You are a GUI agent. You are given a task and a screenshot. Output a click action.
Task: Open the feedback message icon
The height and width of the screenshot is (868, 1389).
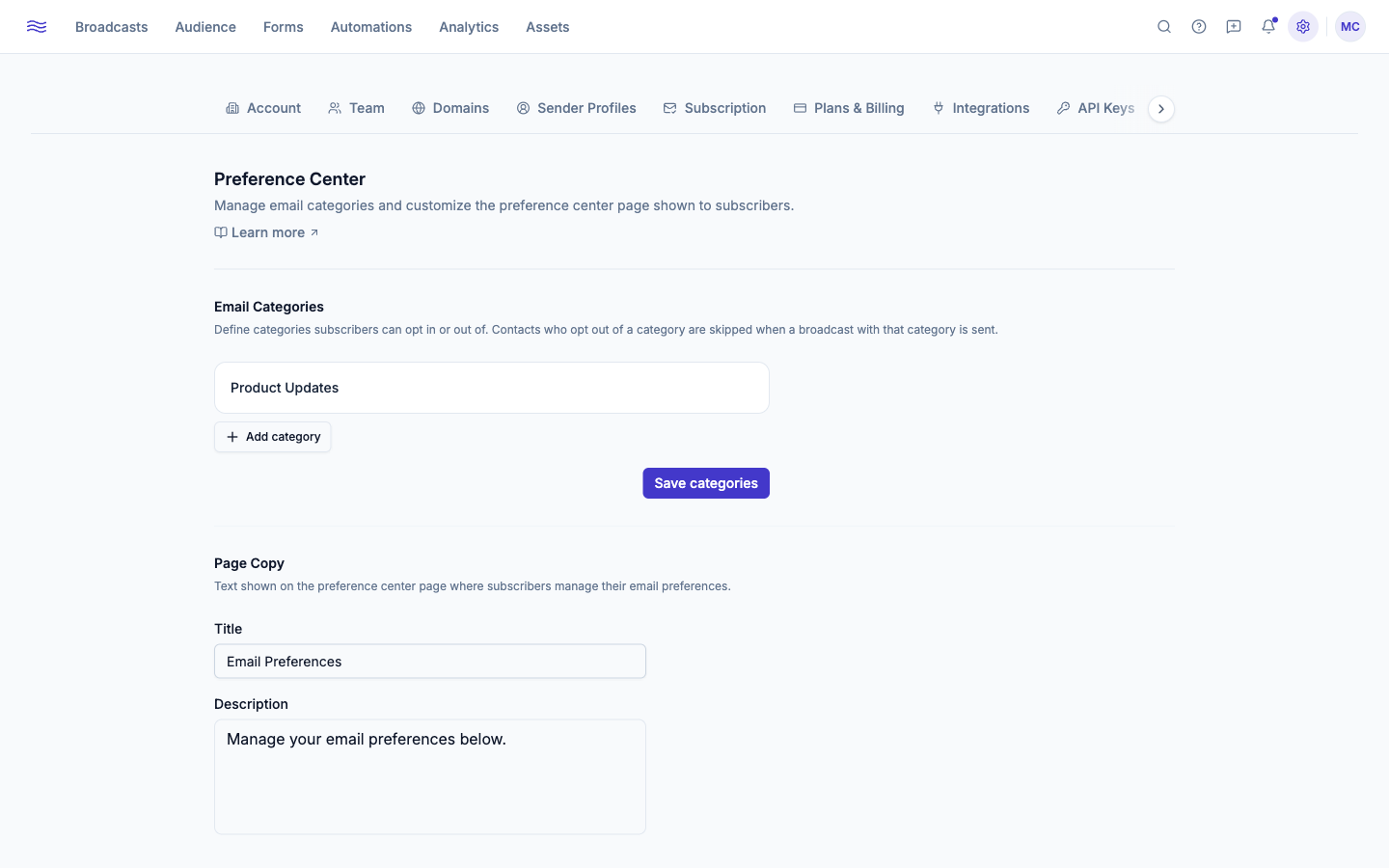click(x=1234, y=27)
